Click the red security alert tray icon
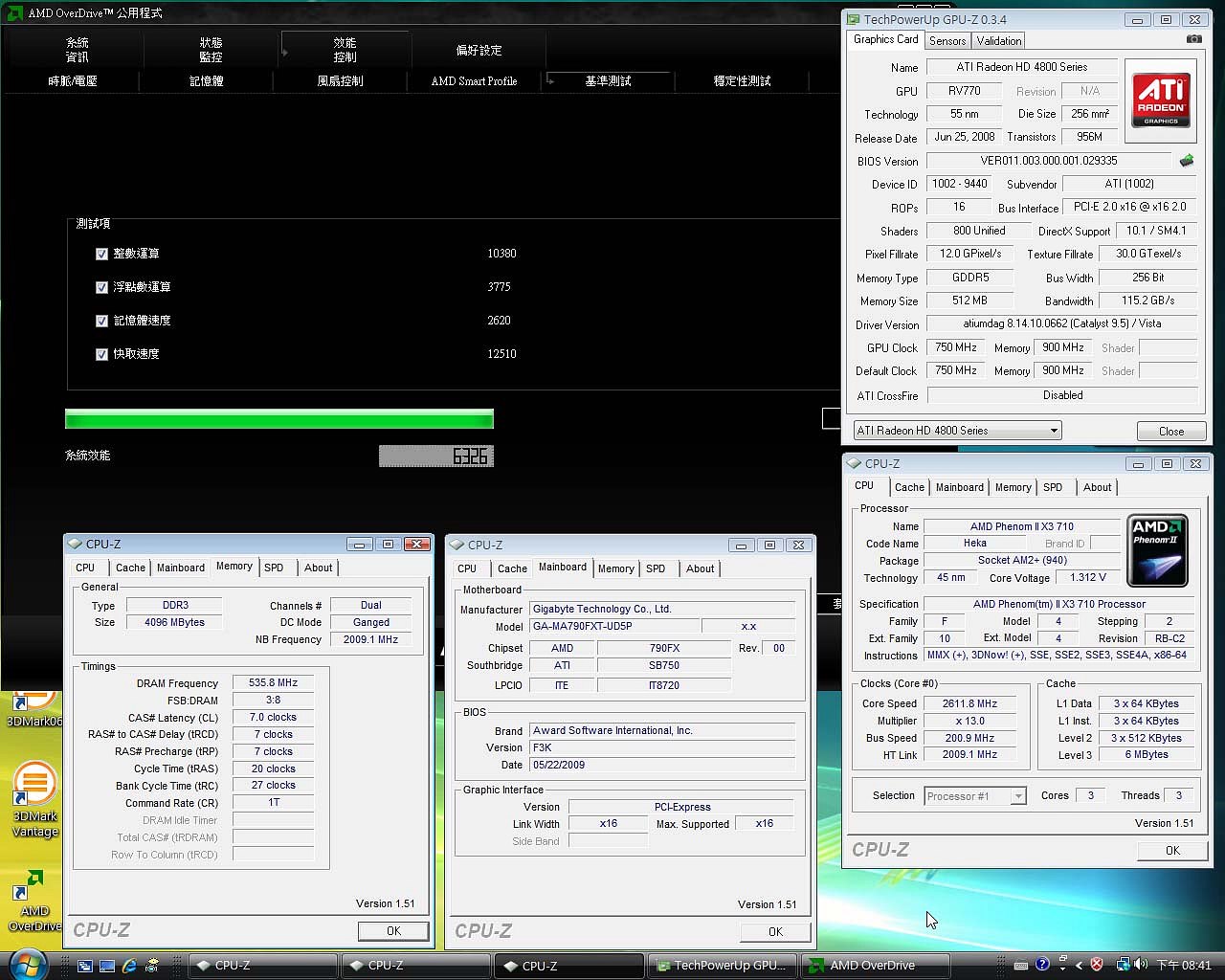Screen dimensions: 1225x980 coord(1097,965)
